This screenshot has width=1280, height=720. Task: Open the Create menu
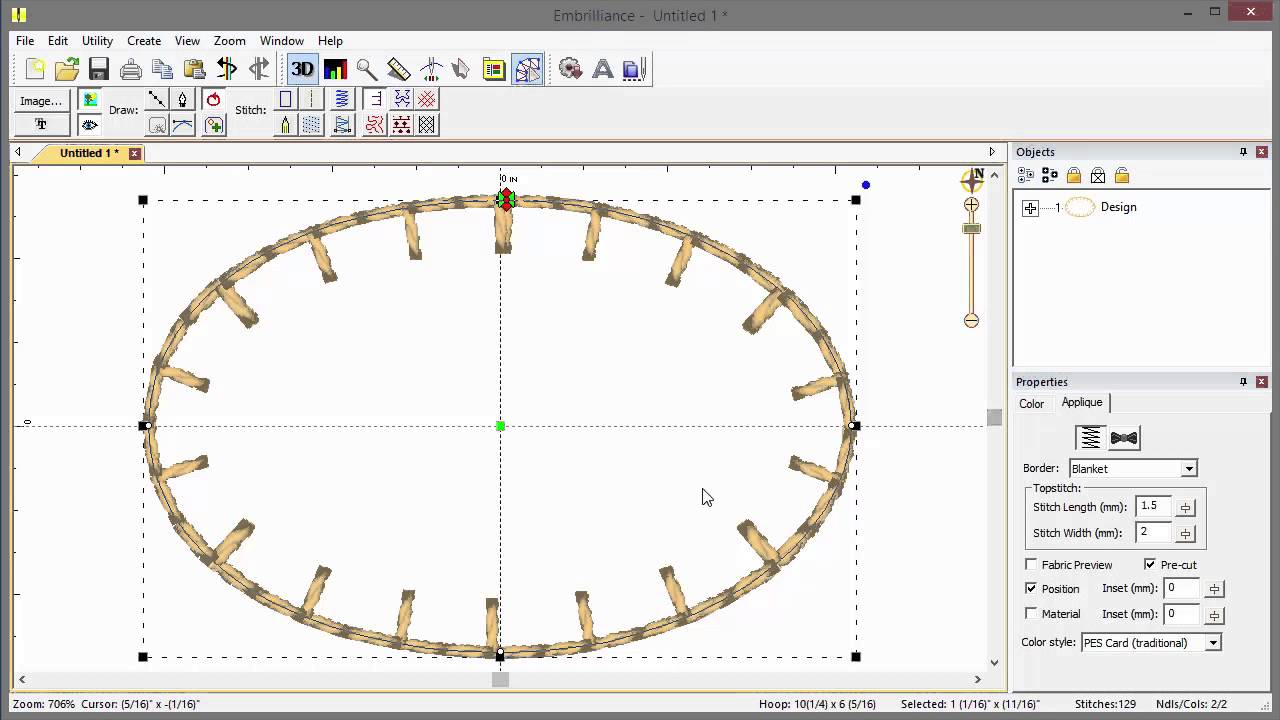pos(144,41)
